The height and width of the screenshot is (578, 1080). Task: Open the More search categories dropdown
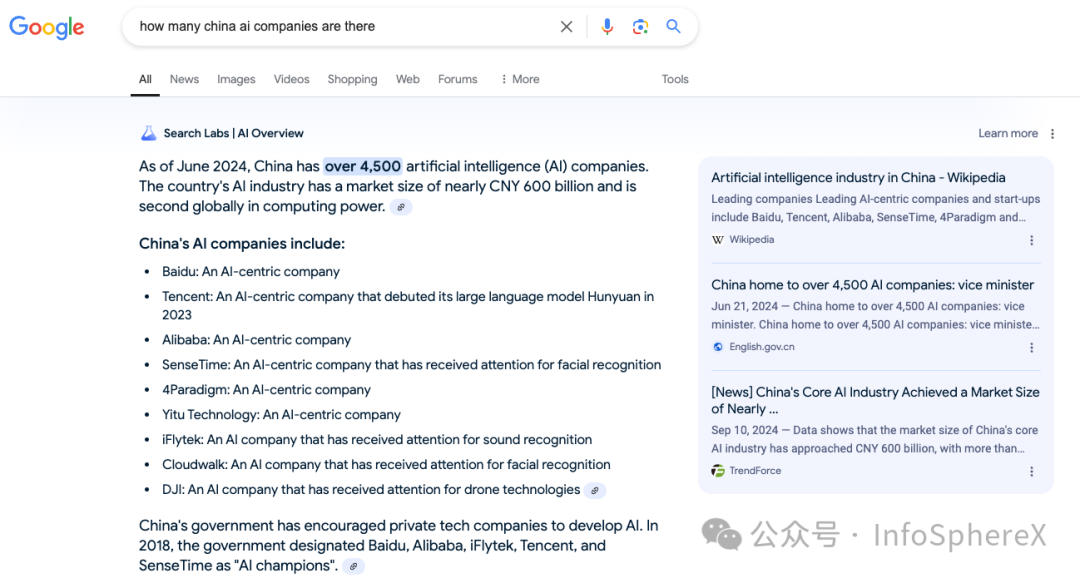(x=518, y=79)
